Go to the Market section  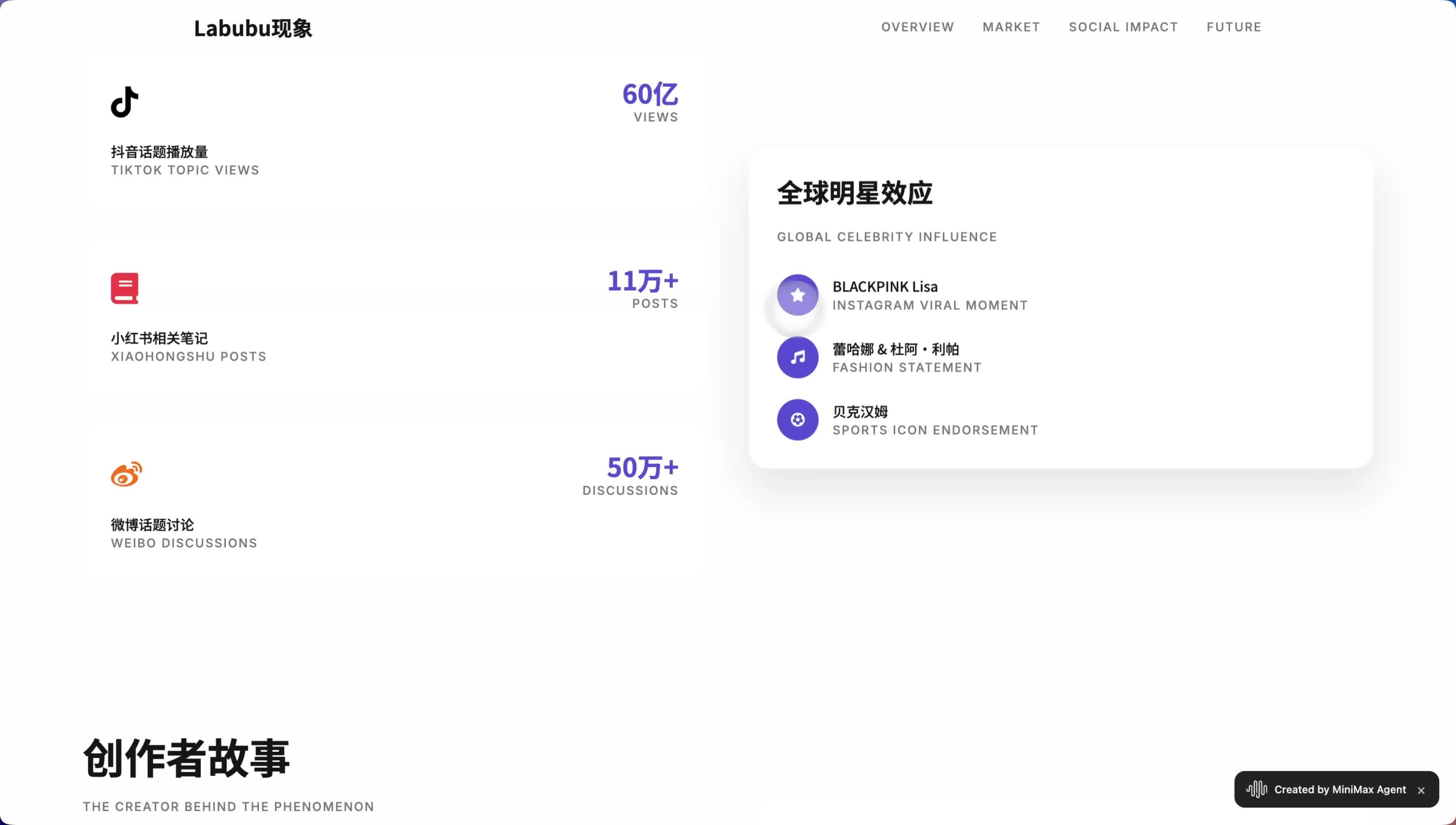1011,27
